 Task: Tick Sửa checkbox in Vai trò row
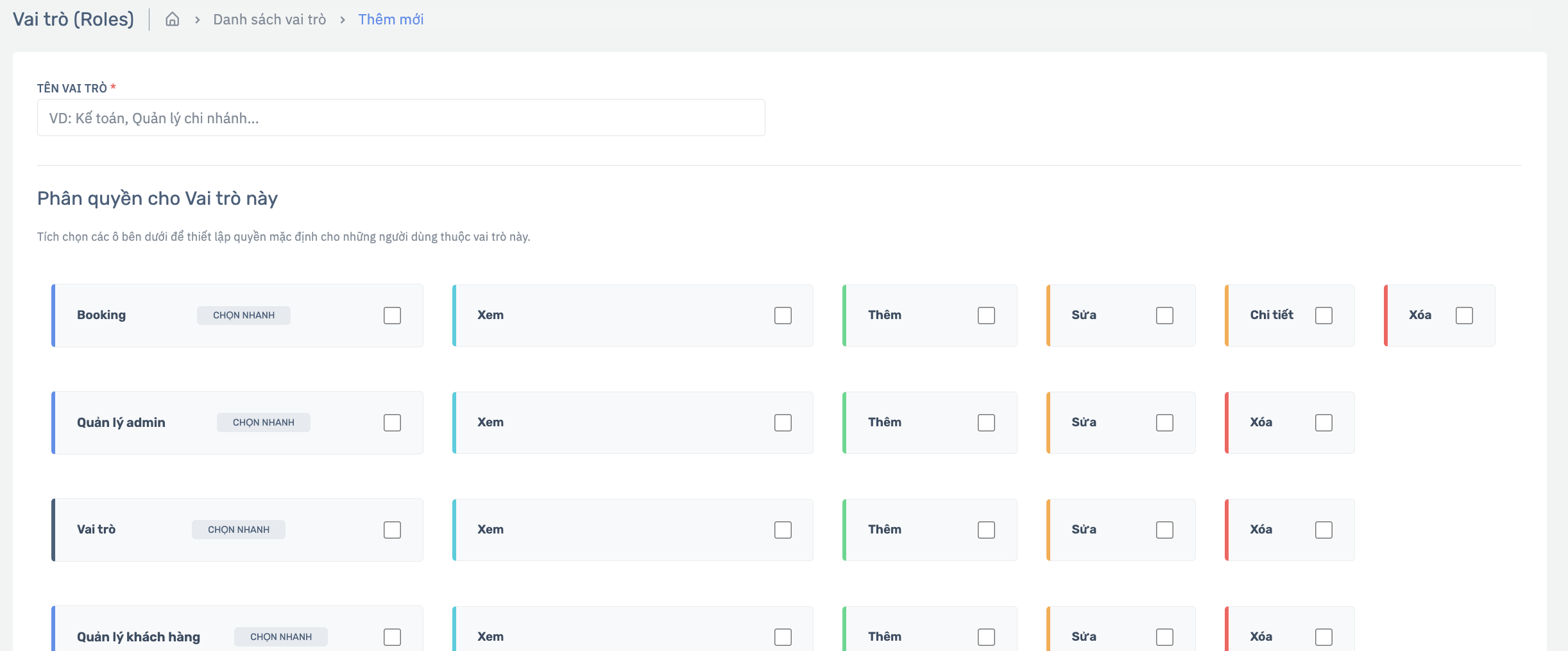point(1164,530)
